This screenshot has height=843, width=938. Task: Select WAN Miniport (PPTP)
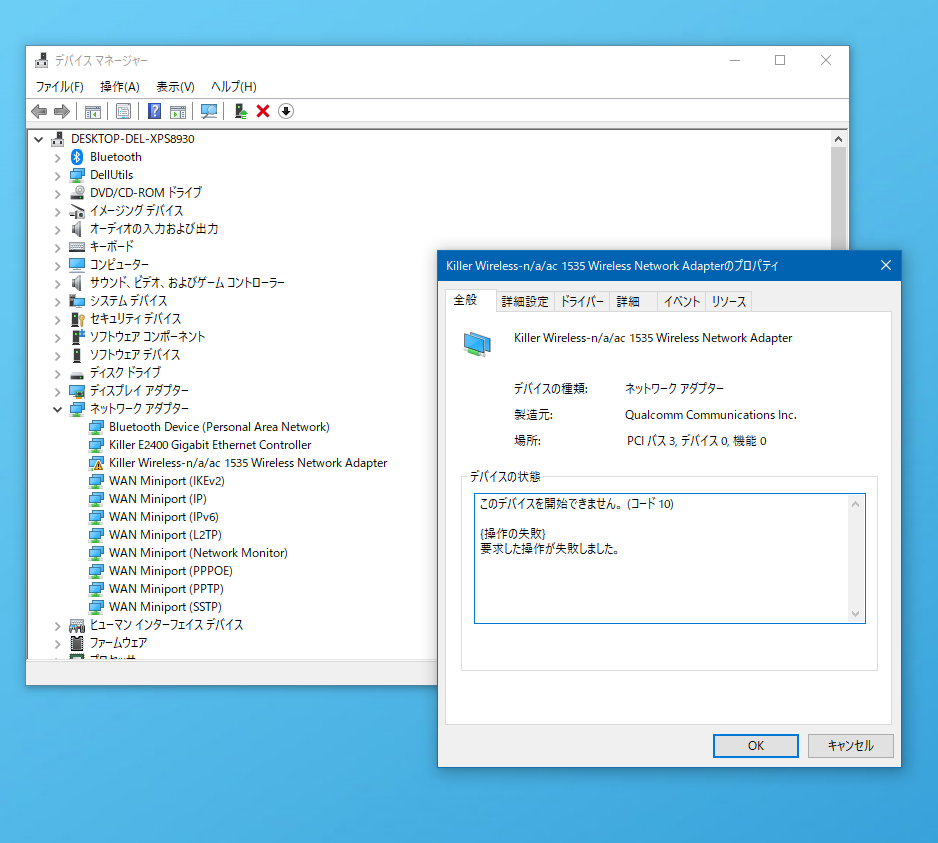coord(166,589)
